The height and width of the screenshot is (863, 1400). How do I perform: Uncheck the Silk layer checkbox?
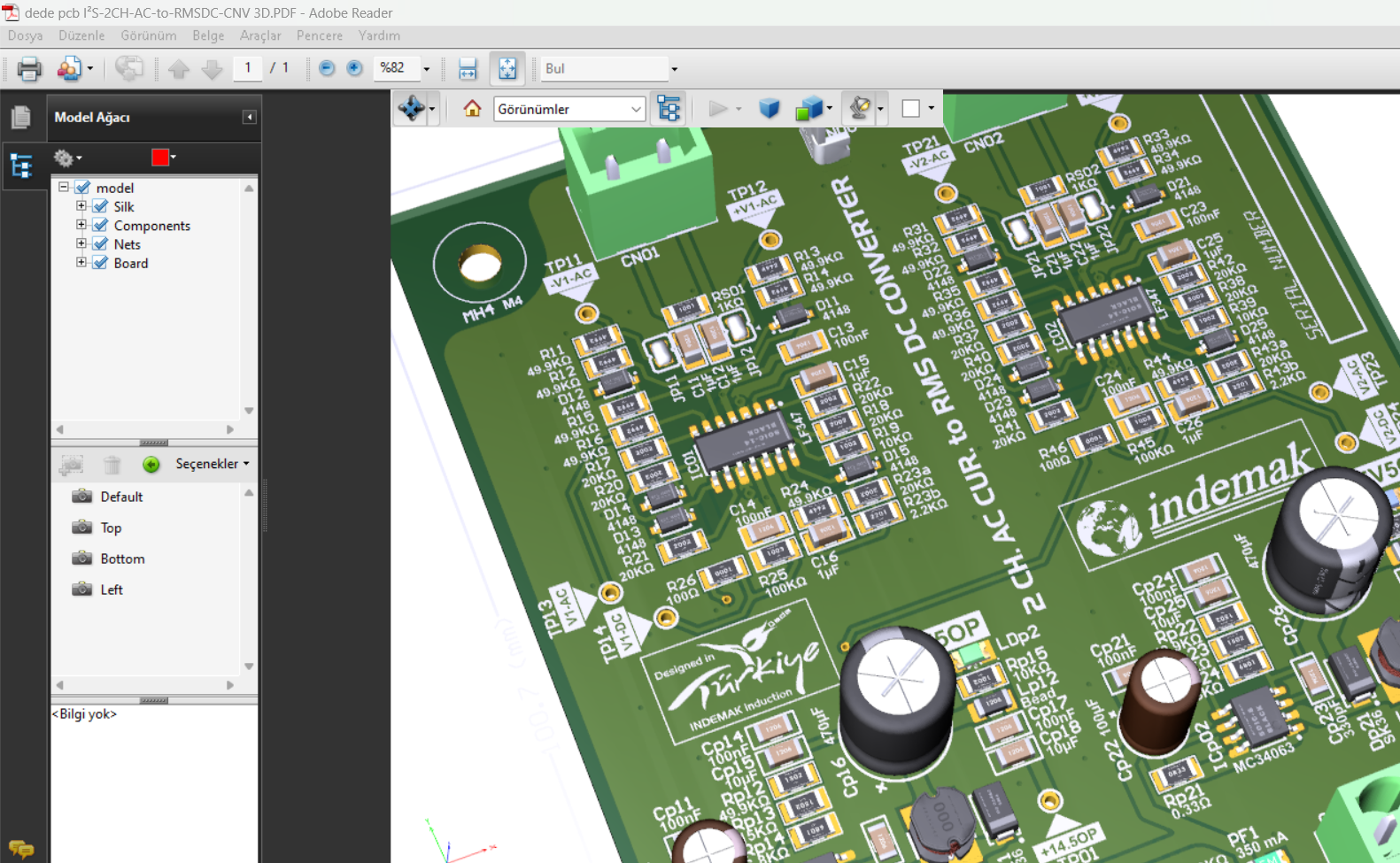(101, 207)
